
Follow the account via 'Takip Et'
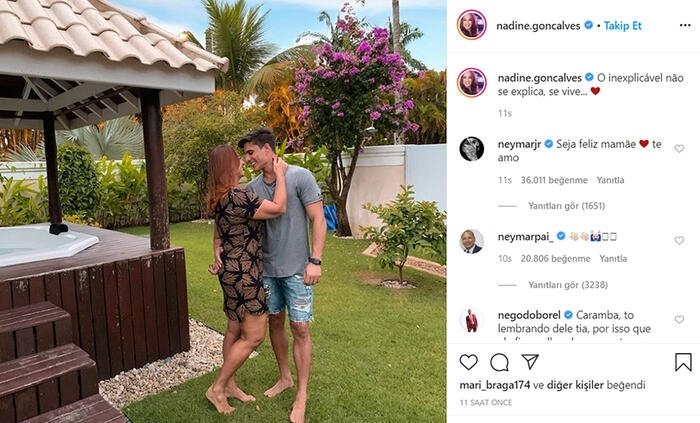623,26
